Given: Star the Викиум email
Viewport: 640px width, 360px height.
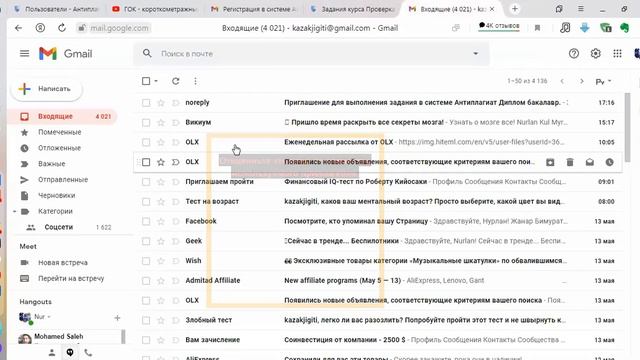Looking at the screenshot, I should 161,122.
